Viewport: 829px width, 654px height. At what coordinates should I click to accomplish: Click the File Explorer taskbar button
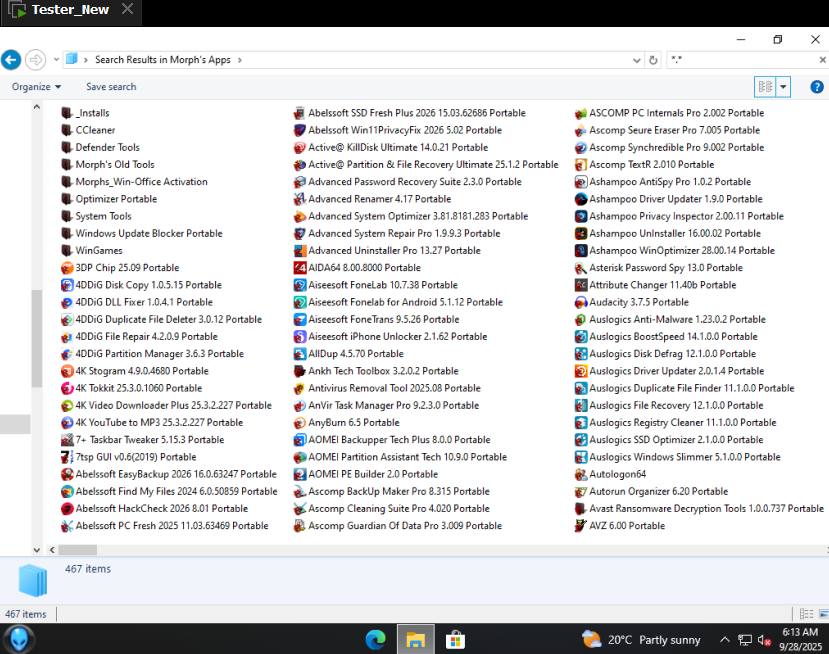(416, 640)
